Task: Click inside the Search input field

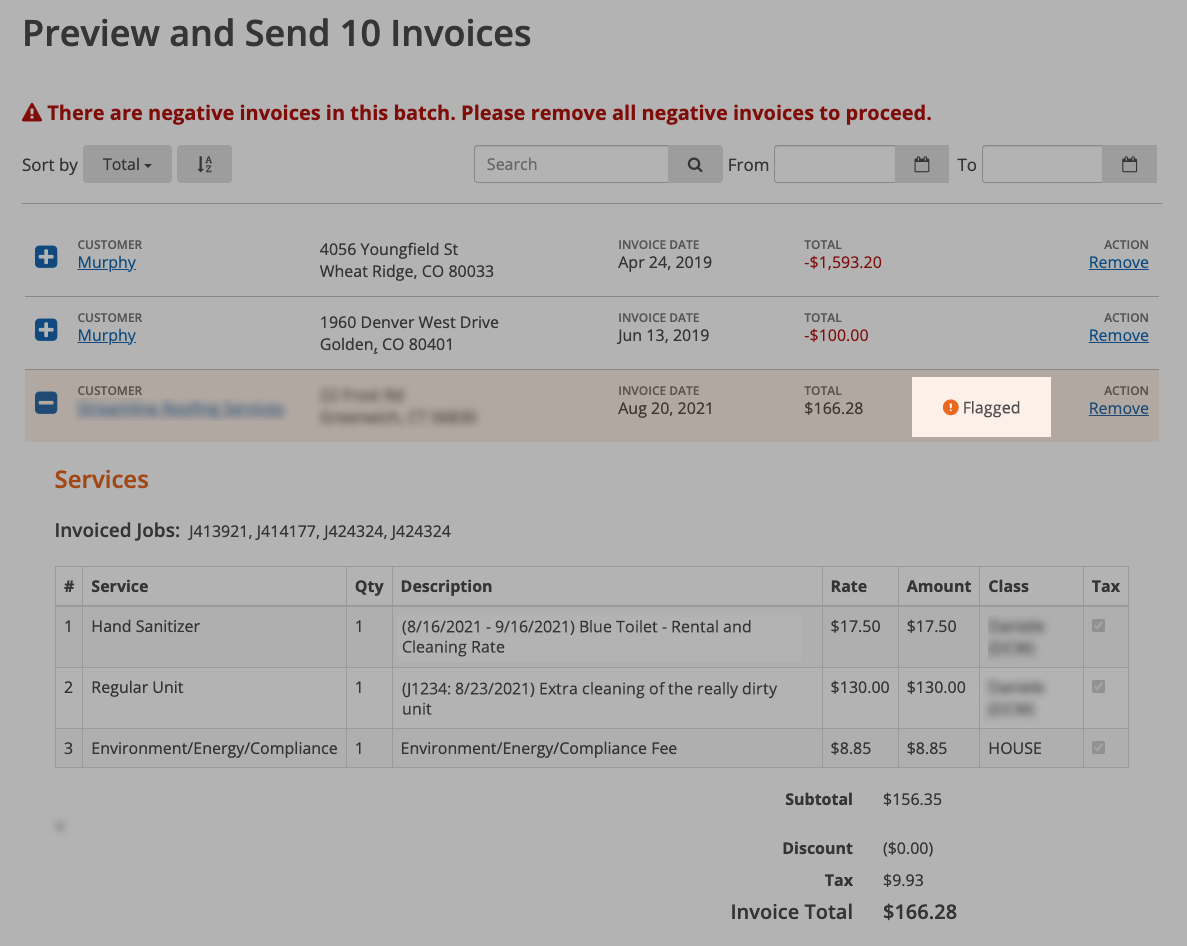Action: [x=570, y=164]
